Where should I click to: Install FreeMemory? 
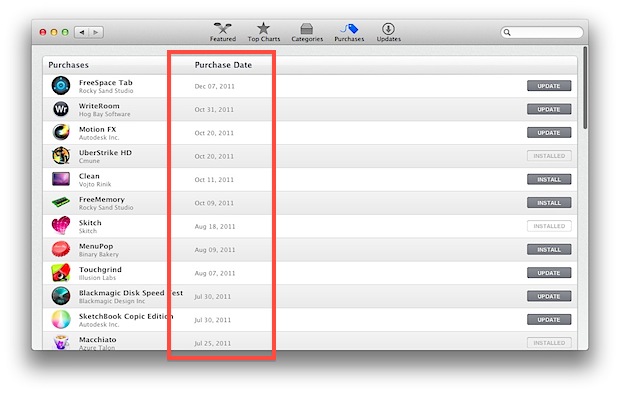pyautogui.click(x=549, y=203)
